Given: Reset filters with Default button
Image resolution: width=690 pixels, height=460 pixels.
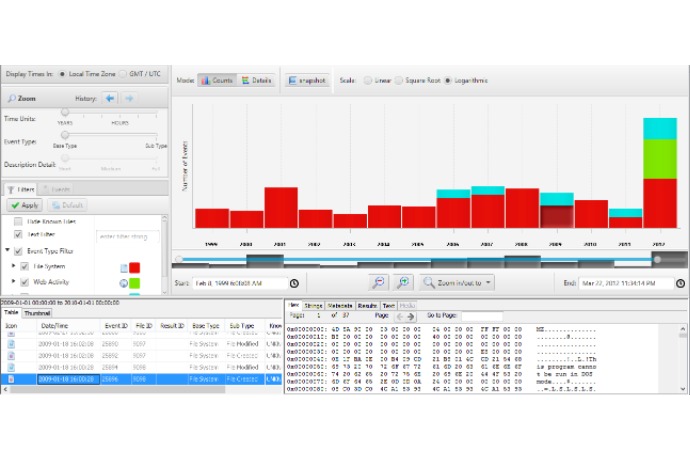Looking at the screenshot, I should tap(67, 205).
